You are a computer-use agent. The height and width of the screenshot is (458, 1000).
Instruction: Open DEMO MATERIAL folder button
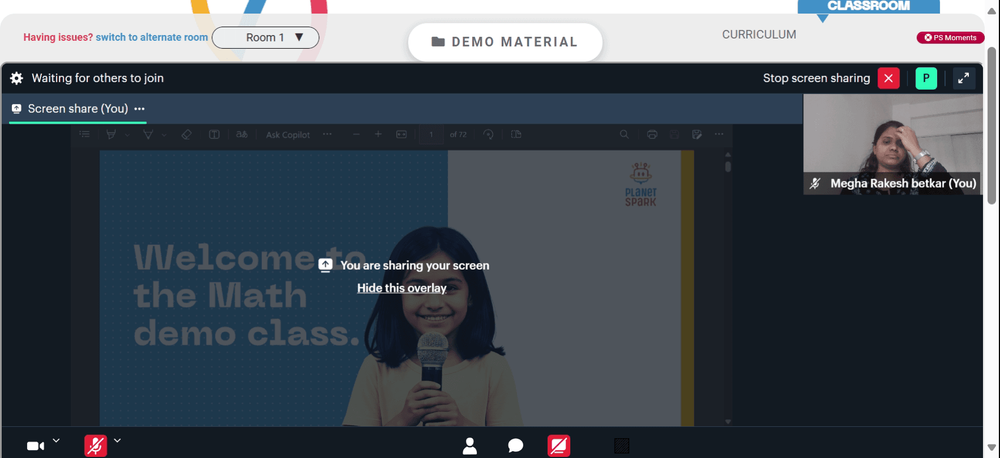pos(505,42)
